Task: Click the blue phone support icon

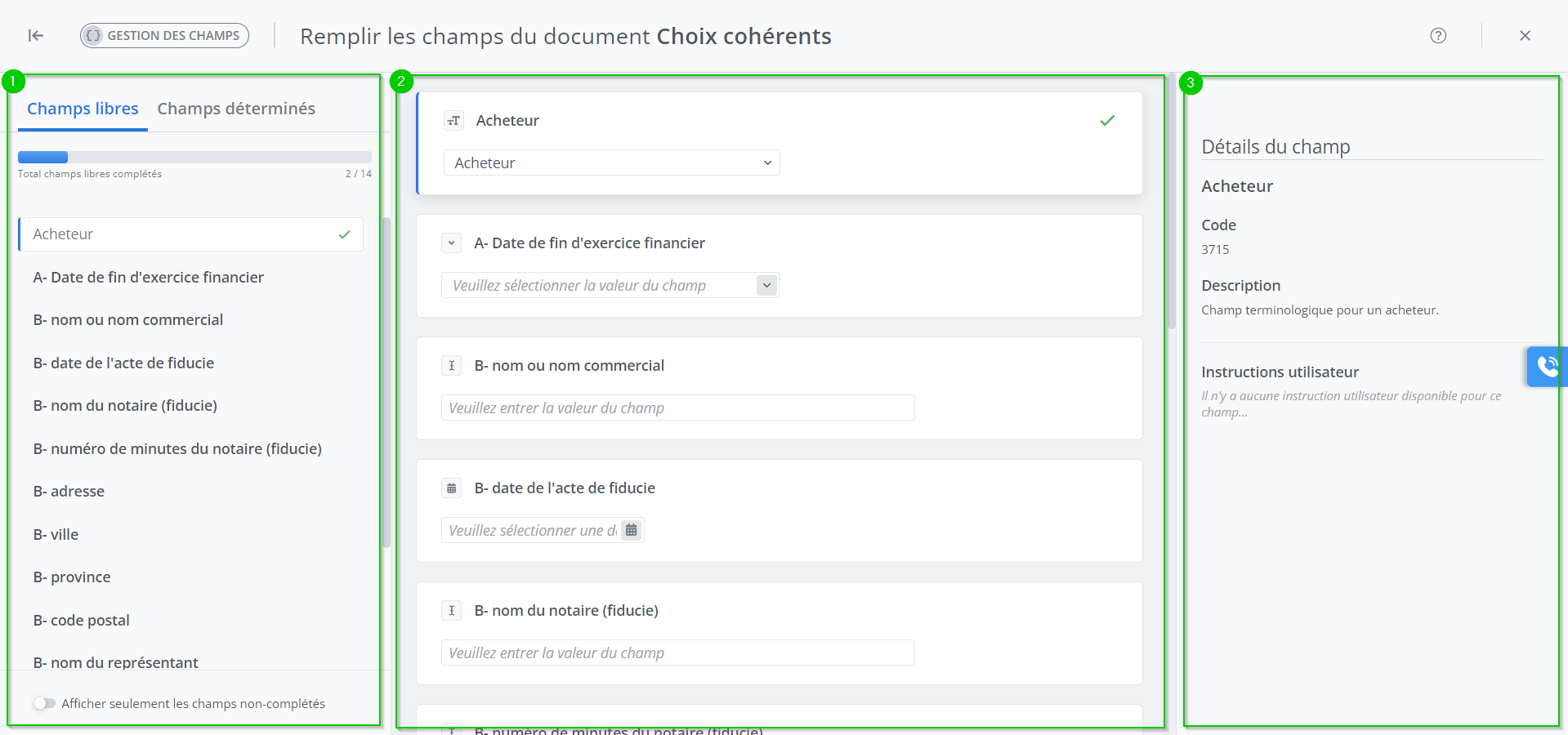Action: pos(1547,366)
